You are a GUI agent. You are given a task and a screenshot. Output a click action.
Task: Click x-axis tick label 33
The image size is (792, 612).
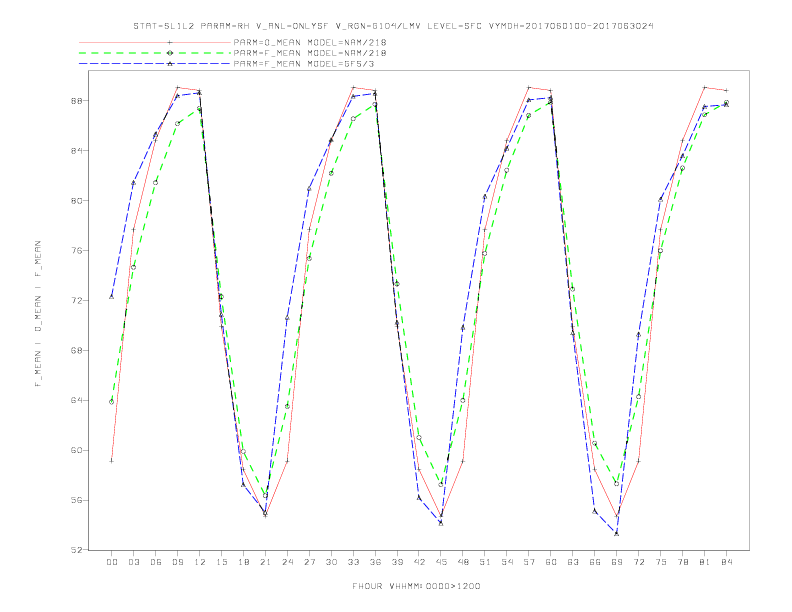point(353,562)
